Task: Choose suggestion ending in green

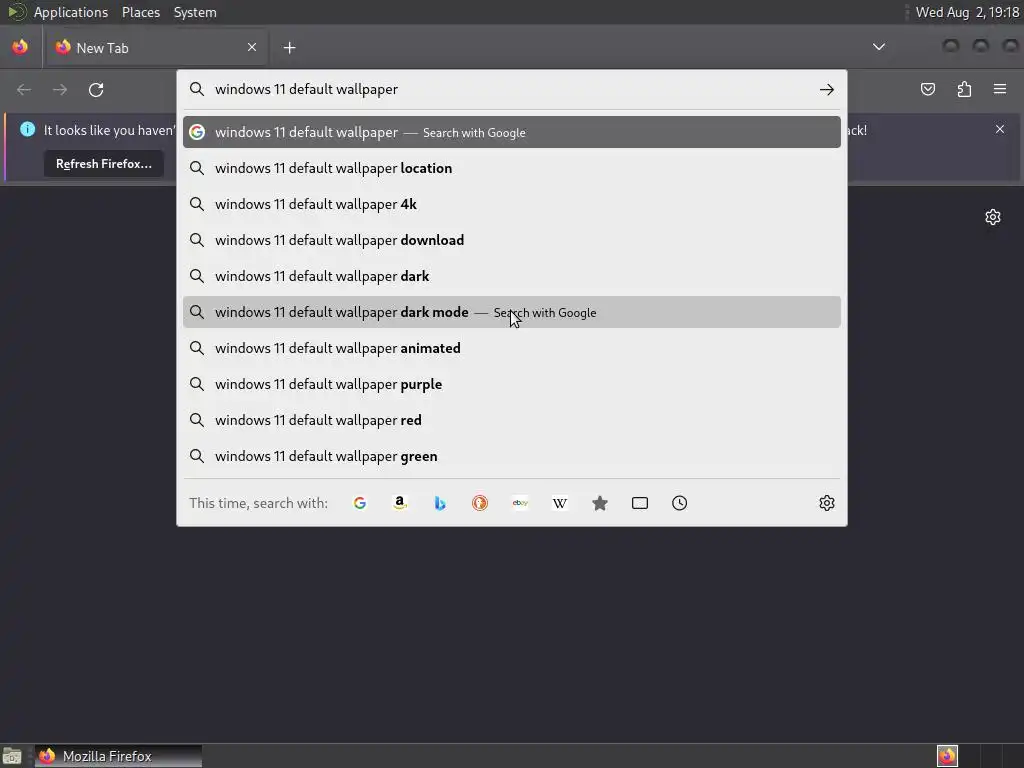Action: tap(512, 456)
